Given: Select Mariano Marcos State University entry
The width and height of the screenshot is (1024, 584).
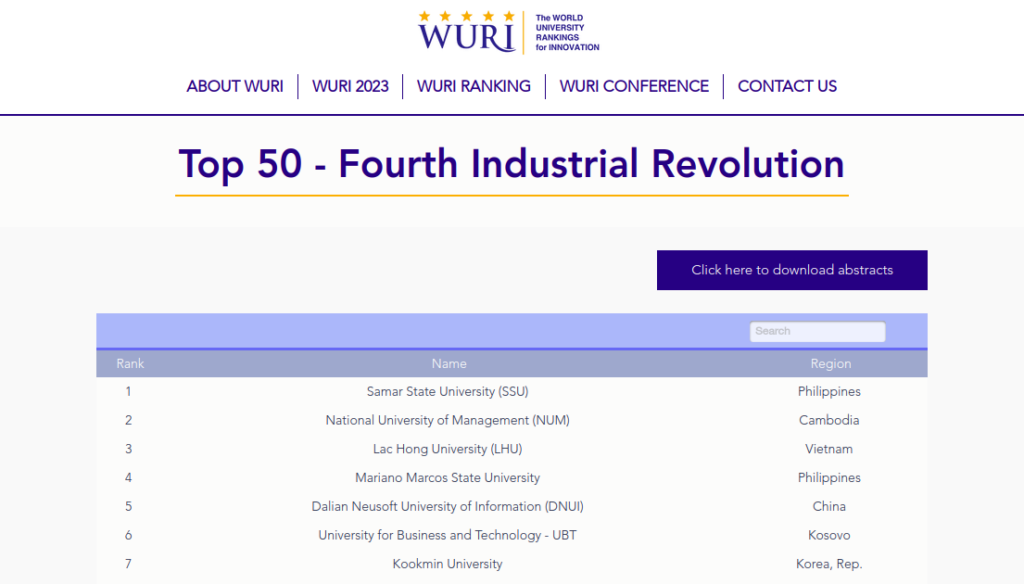Looking at the screenshot, I should point(447,478).
